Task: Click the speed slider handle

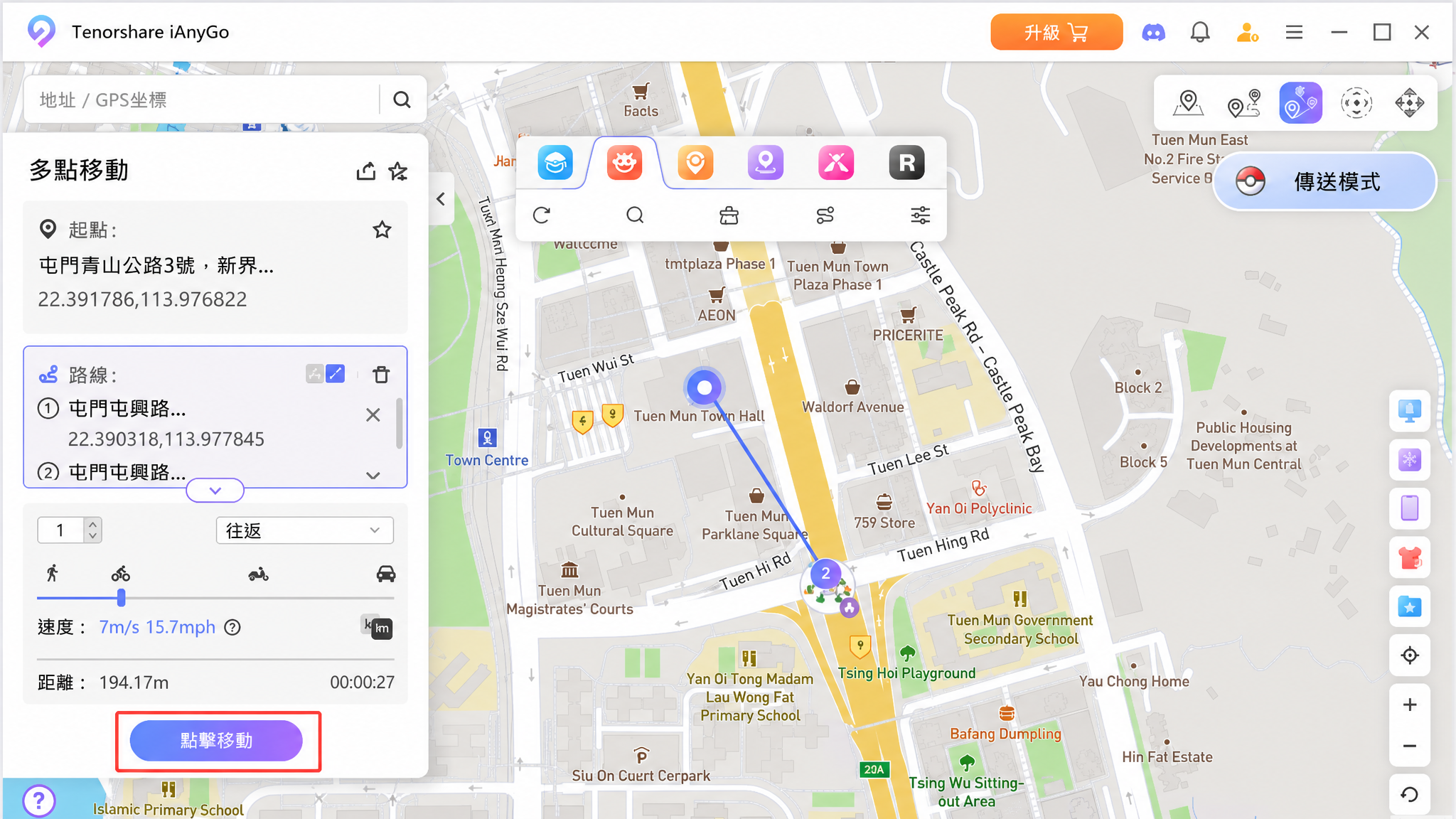Action: [121, 597]
